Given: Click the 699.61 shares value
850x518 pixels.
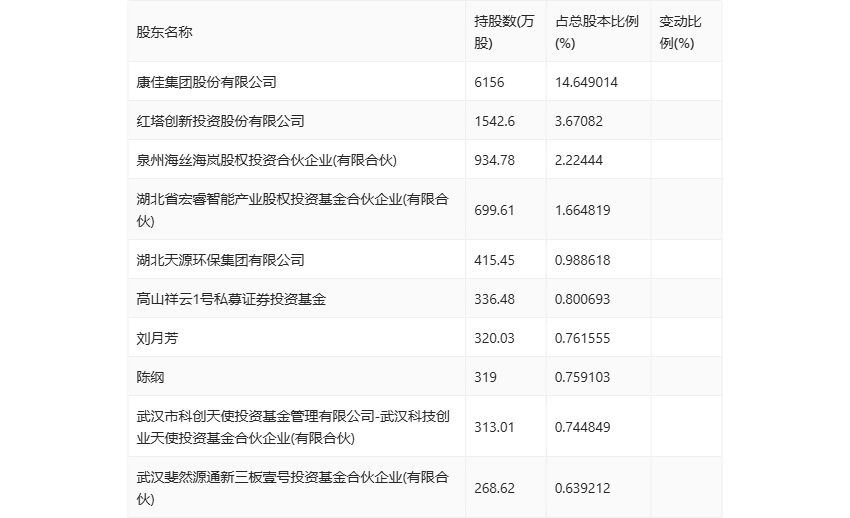Looking at the screenshot, I should (x=494, y=210).
